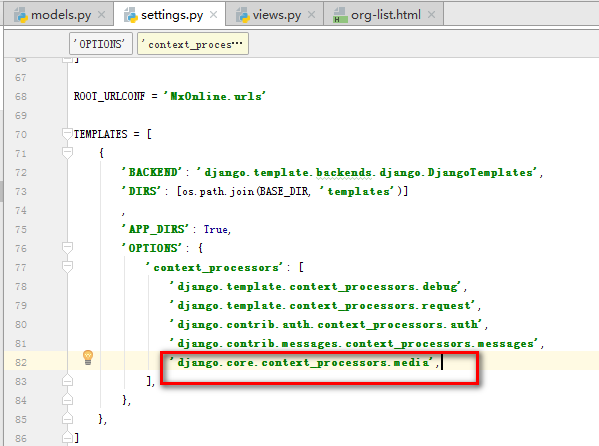Click the context_processors.debug string
This screenshot has height=446, width=599.
coord(316,286)
